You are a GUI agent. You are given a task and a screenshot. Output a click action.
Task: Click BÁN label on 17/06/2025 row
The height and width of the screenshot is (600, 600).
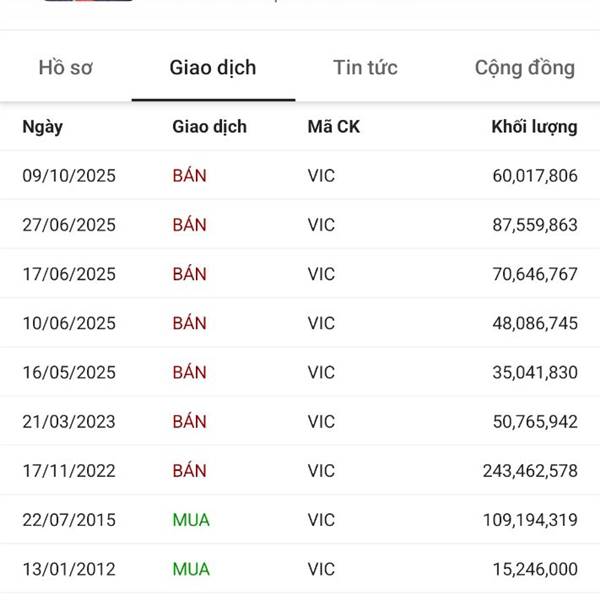tap(189, 274)
